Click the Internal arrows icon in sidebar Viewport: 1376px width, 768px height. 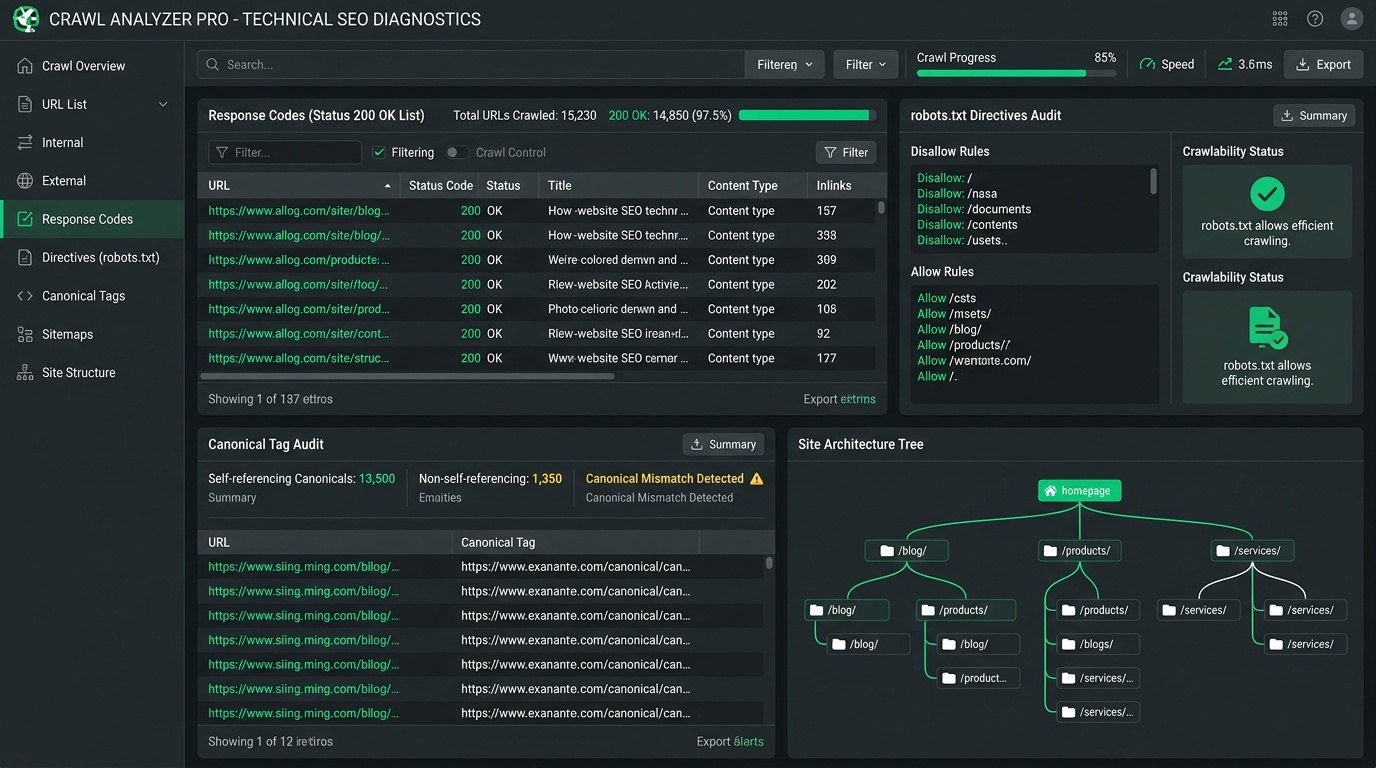(25, 143)
